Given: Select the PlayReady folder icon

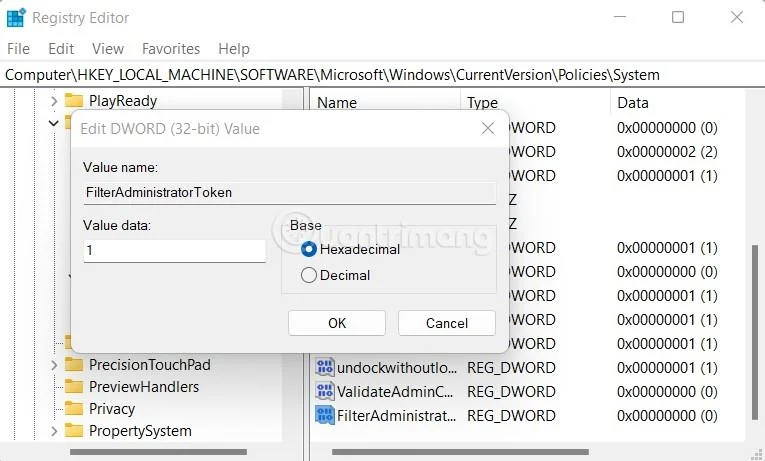Looking at the screenshot, I should click(x=74, y=100).
